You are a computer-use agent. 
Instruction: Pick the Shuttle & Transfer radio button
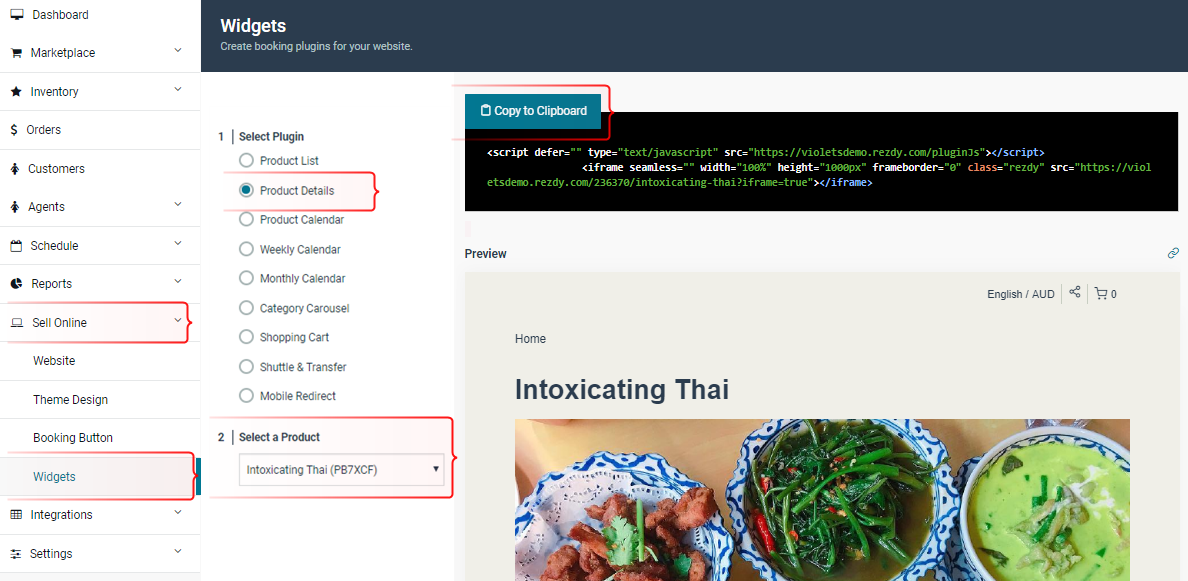pyautogui.click(x=246, y=367)
